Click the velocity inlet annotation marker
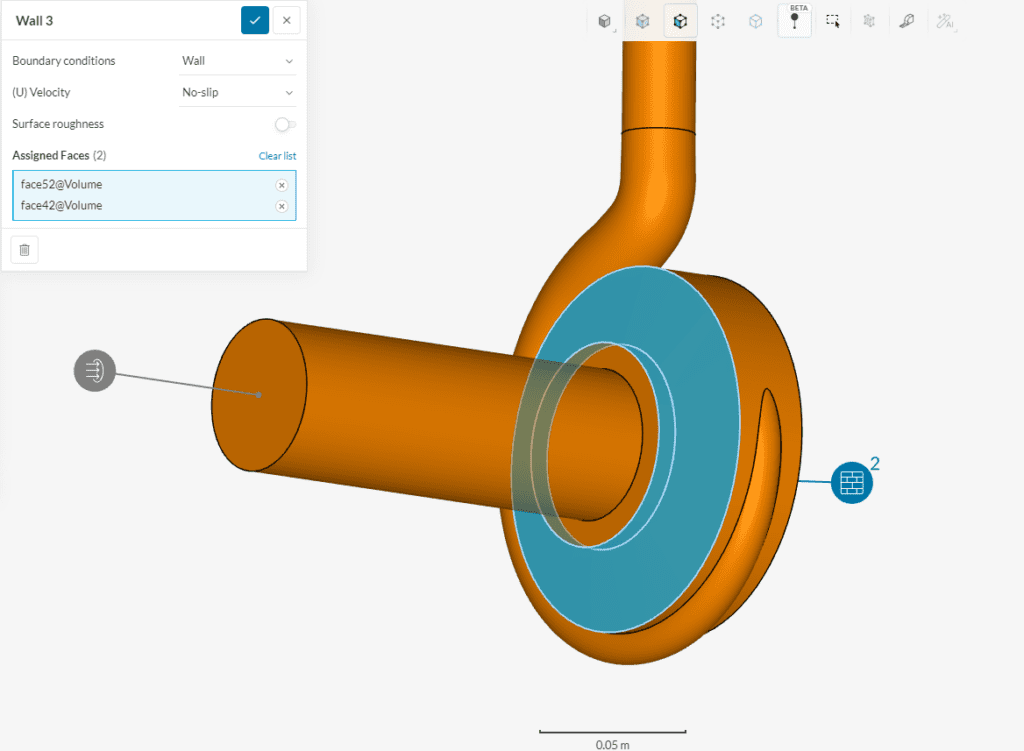 (94, 370)
